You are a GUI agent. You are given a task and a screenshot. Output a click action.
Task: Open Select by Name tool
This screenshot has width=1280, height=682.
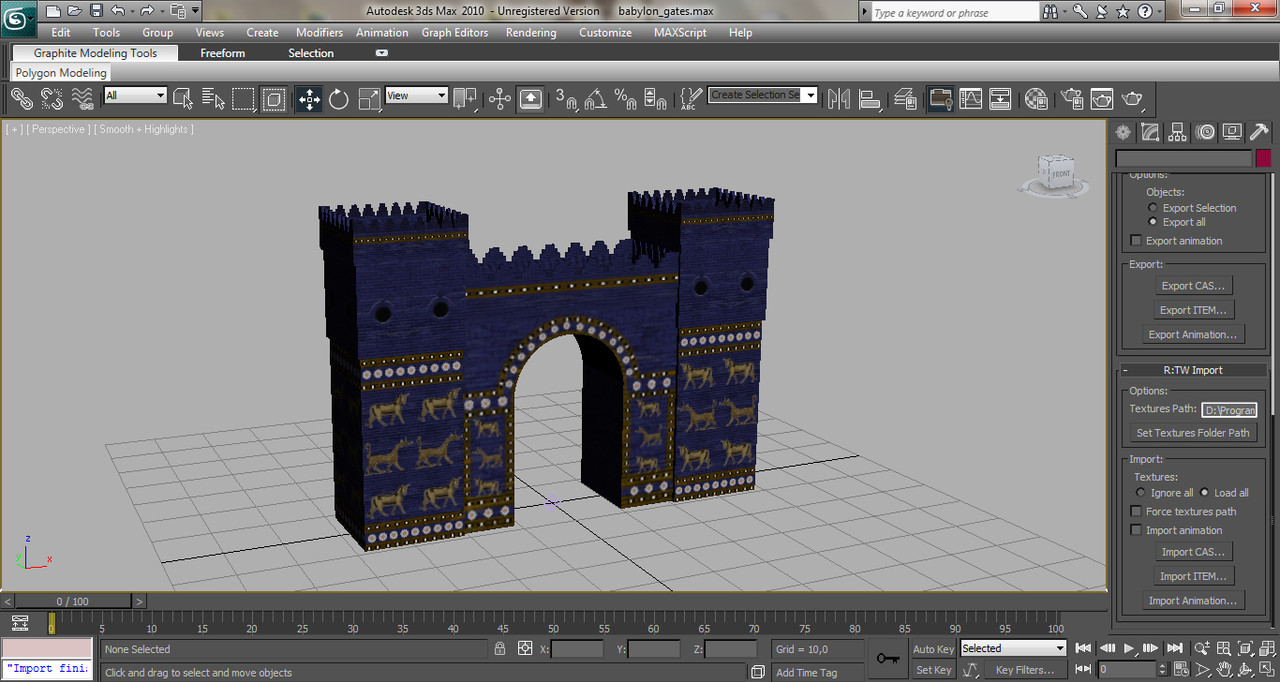pyautogui.click(x=213, y=98)
